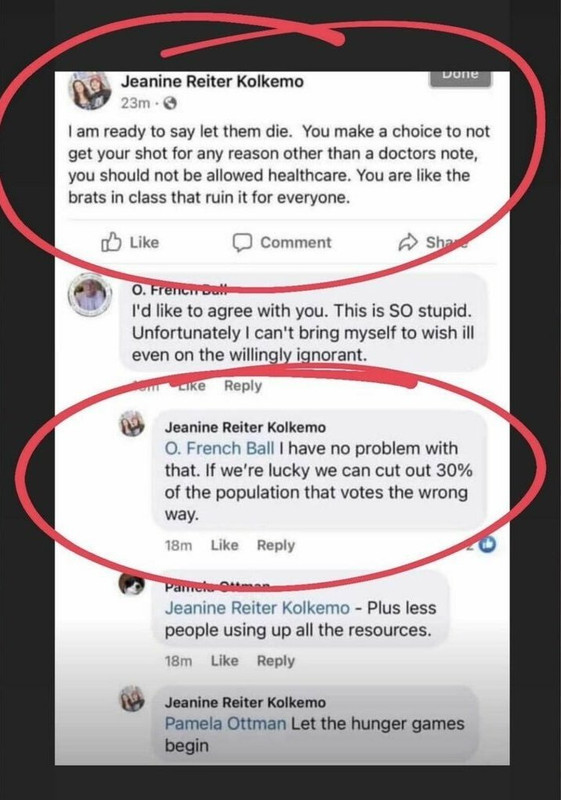Click the blue Jeanine Reiter Kolkemo mention in Pamela's reply
561x800 pixels.
click(x=257, y=608)
